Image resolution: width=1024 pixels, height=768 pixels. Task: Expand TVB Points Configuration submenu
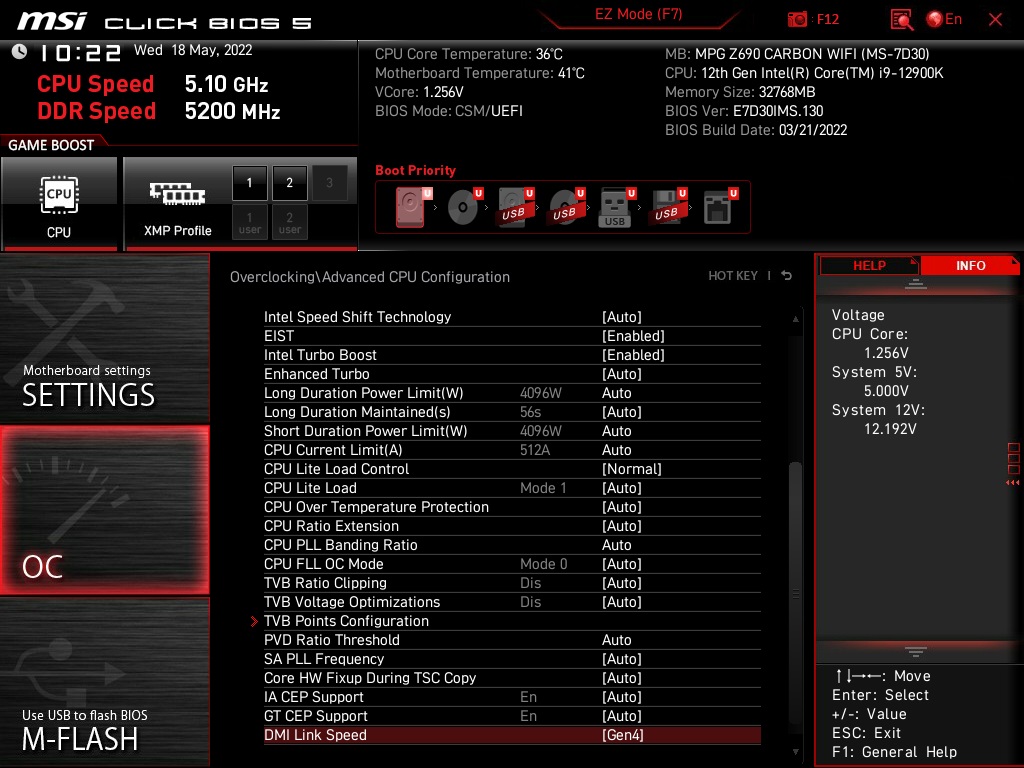pyautogui.click(x=512, y=620)
